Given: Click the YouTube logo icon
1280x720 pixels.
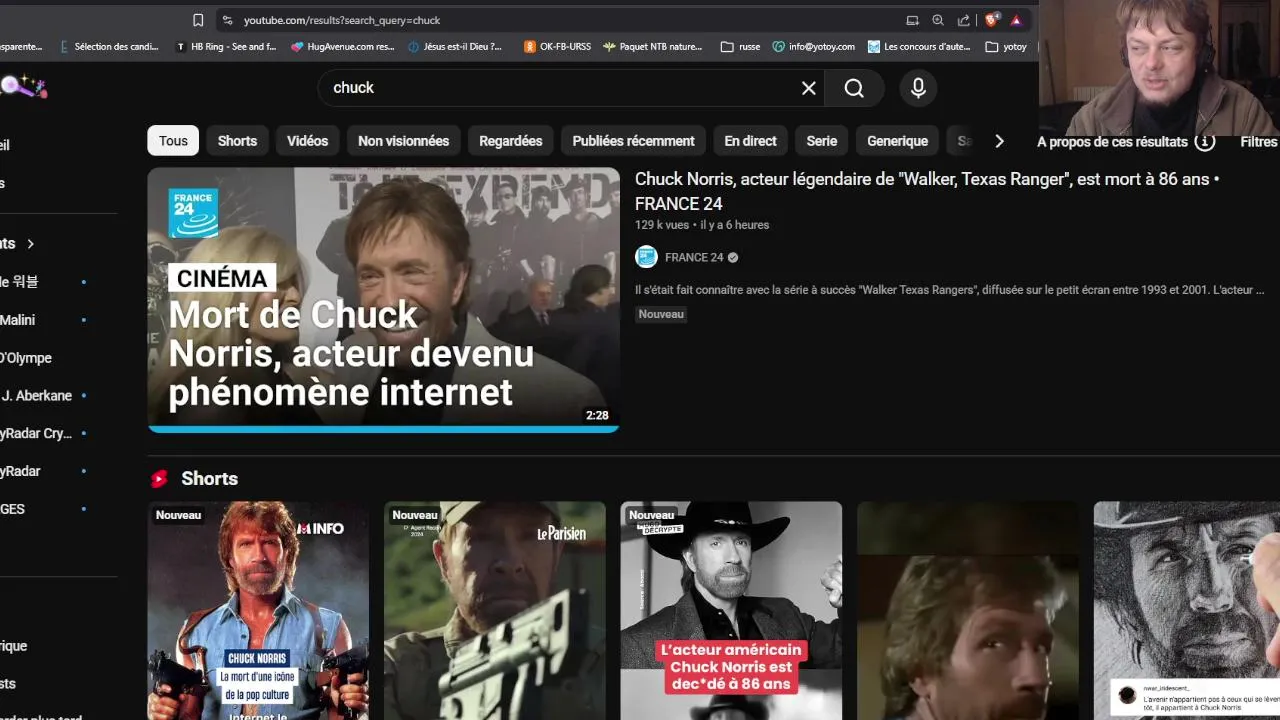Looking at the screenshot, I should pyautogui.click(x=22, y=87).
